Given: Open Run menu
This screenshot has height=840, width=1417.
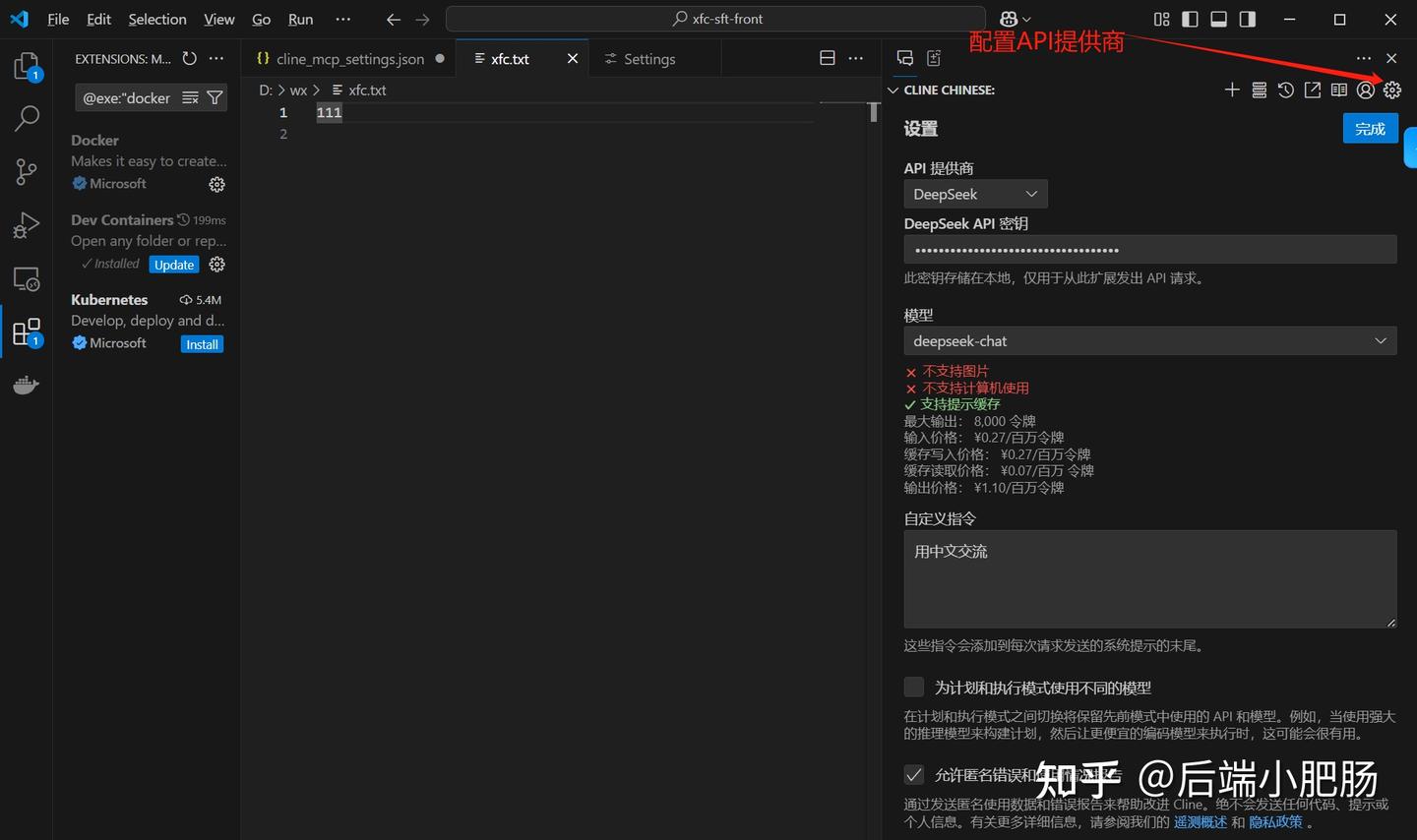Looking at the screenshot, I should [301, 19].
